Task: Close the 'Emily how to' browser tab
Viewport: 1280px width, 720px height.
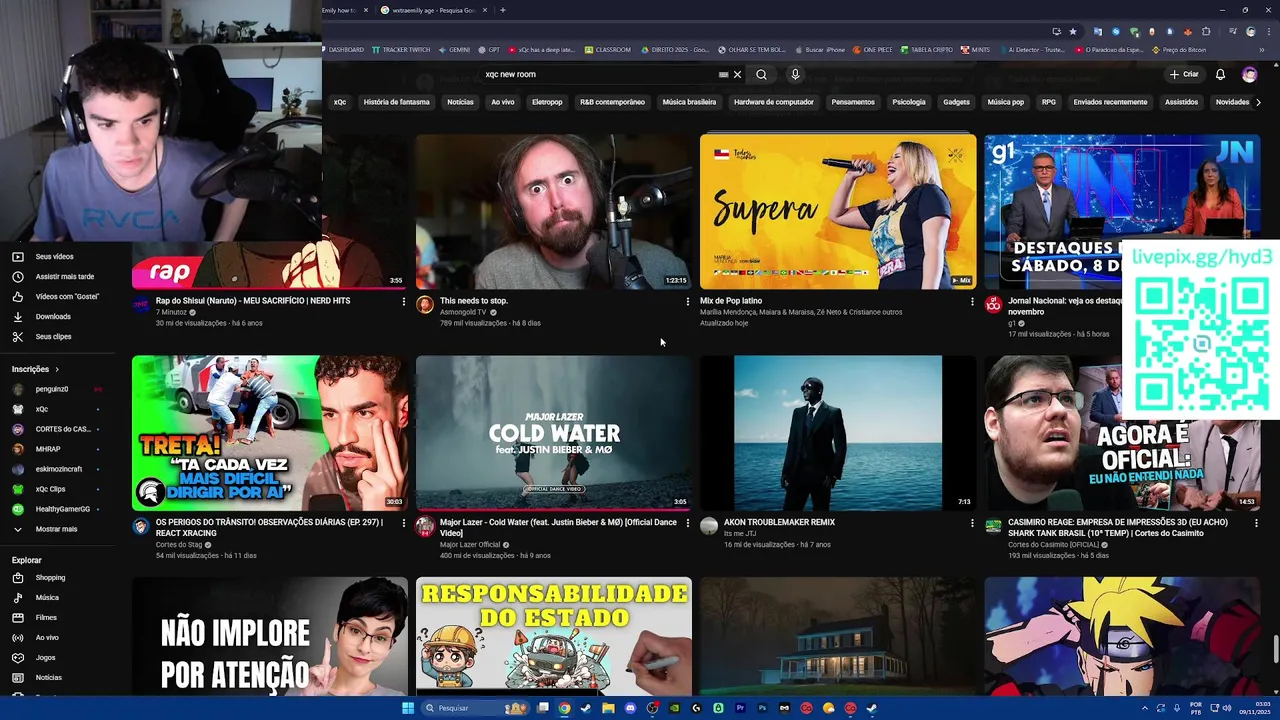Action: (366, 10)
